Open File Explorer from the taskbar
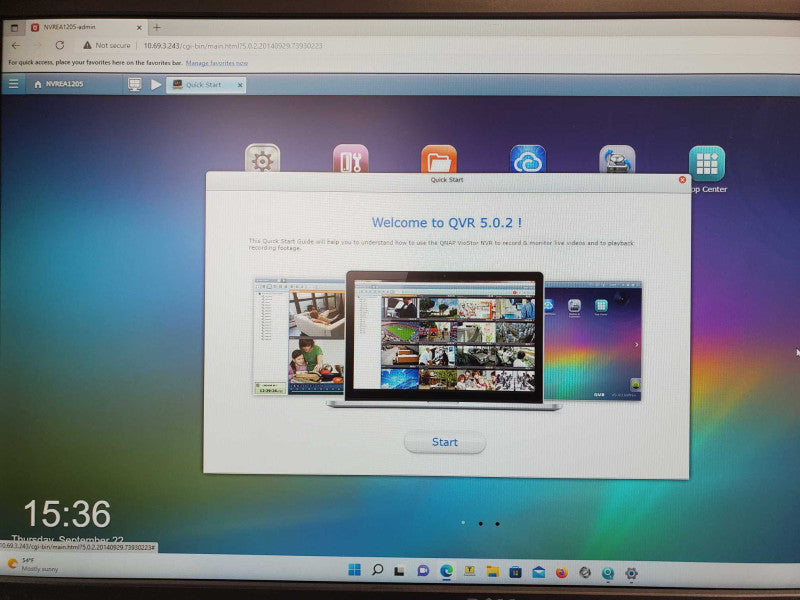Screen dimensions: 800x600 492,571
